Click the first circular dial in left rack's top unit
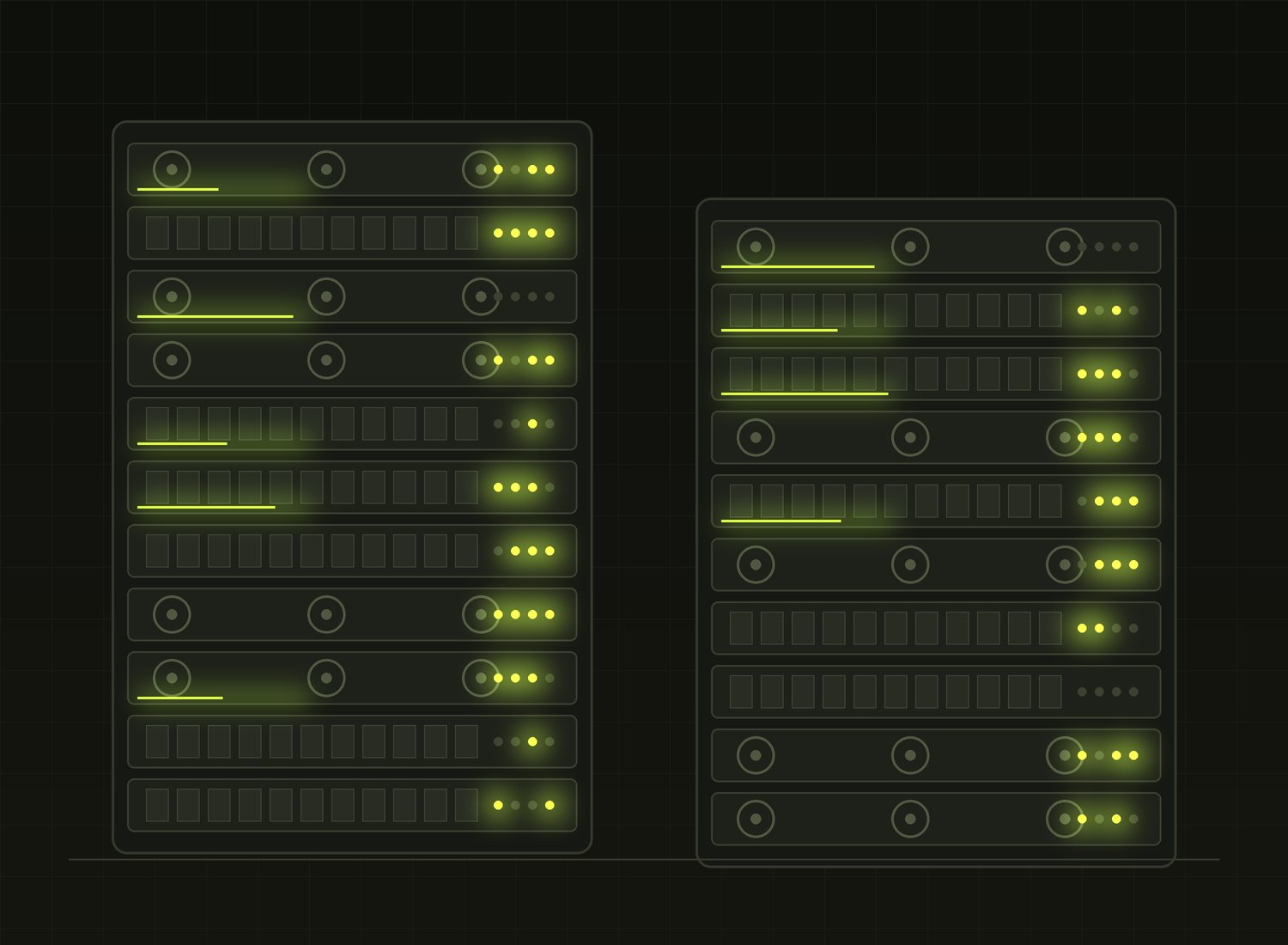This screenshot has width=1288, height=945. coord(172,169)
